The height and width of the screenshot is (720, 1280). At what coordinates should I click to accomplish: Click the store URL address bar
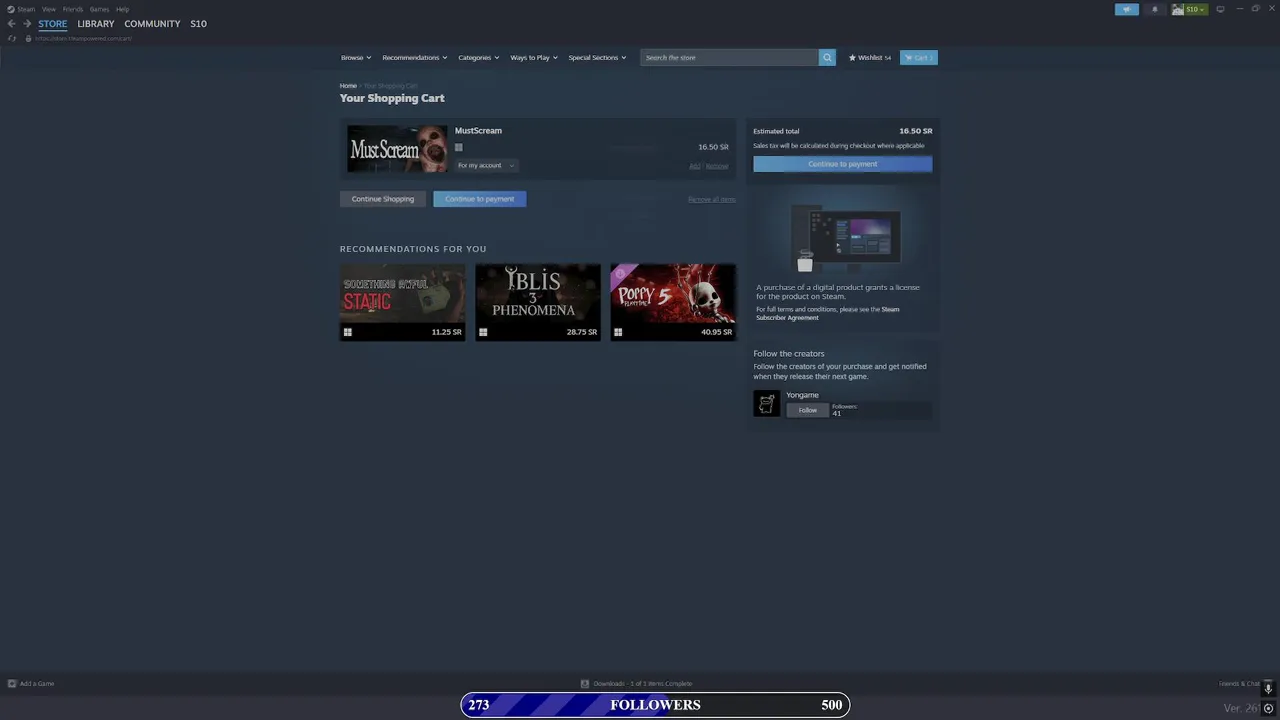(83, 38)
